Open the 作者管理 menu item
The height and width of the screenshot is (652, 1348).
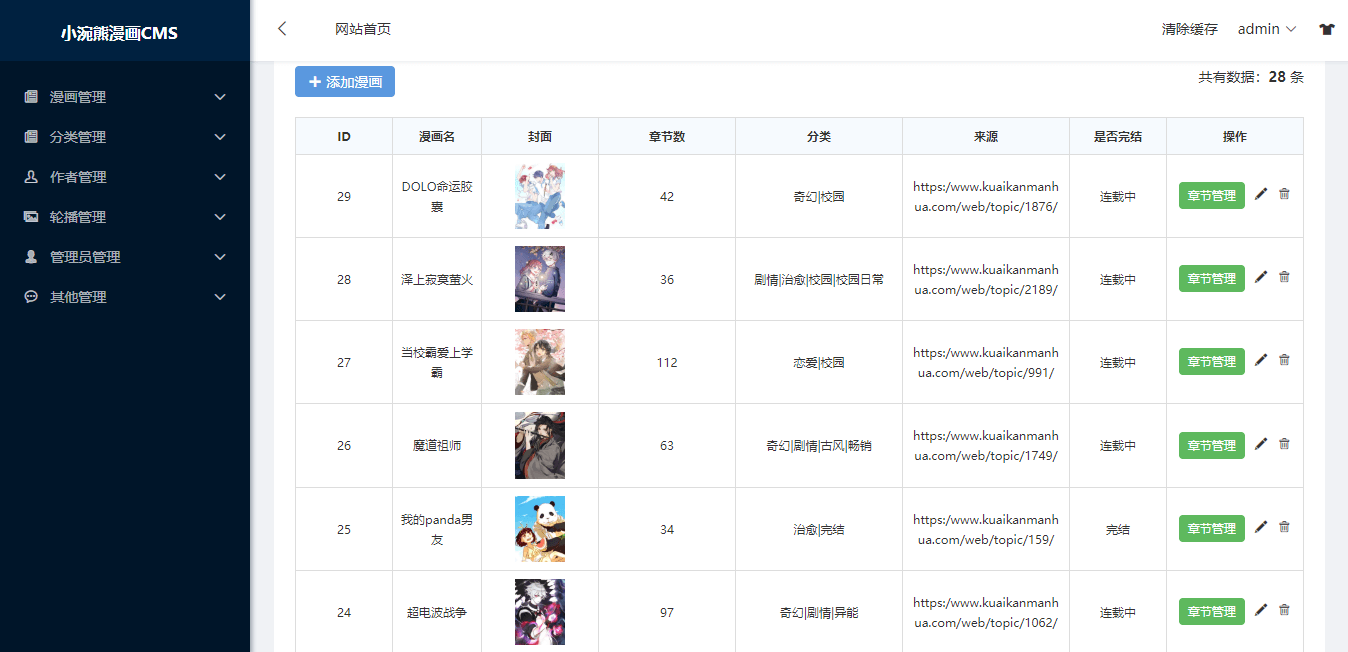pos(125,177)
